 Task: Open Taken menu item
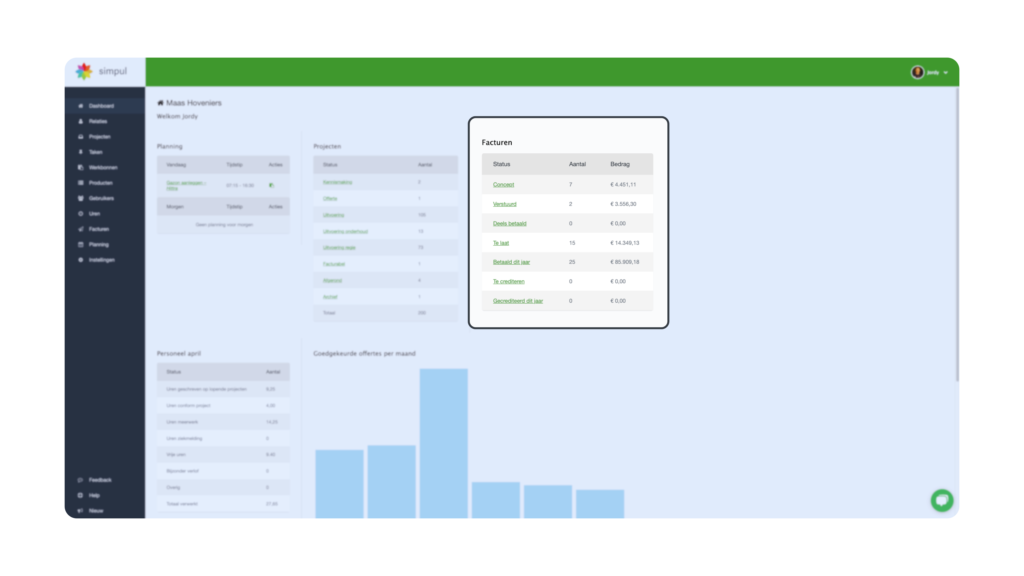(x=96, y=152)
